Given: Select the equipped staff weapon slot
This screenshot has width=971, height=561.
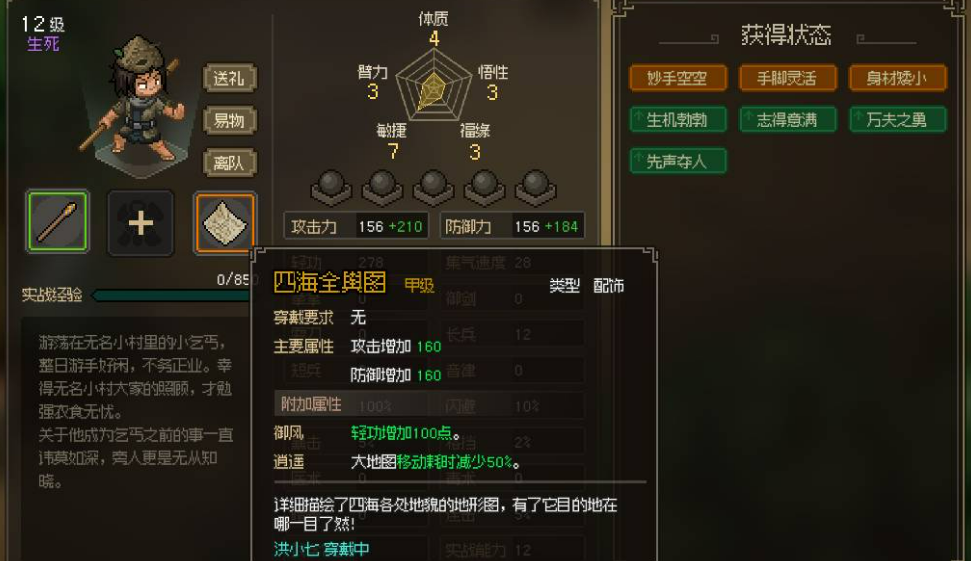Looking at the screenshot, I should 58,222.
